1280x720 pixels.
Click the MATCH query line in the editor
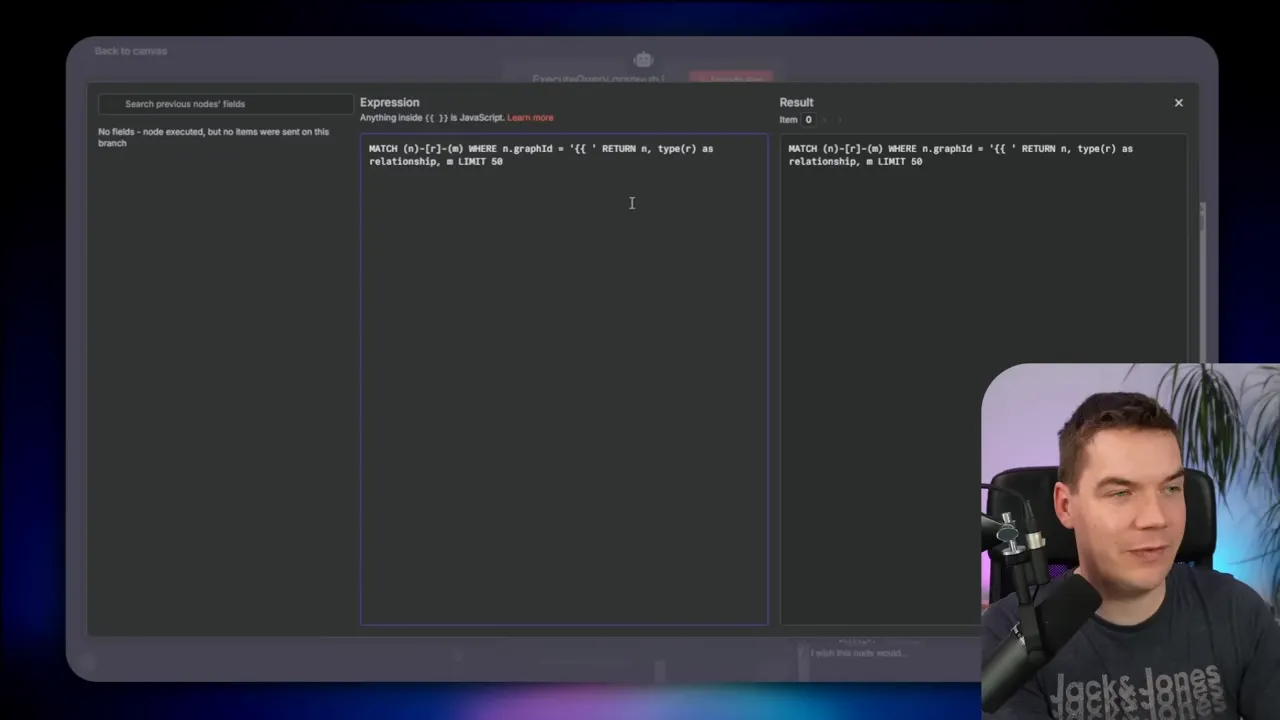tap(540, 148)
